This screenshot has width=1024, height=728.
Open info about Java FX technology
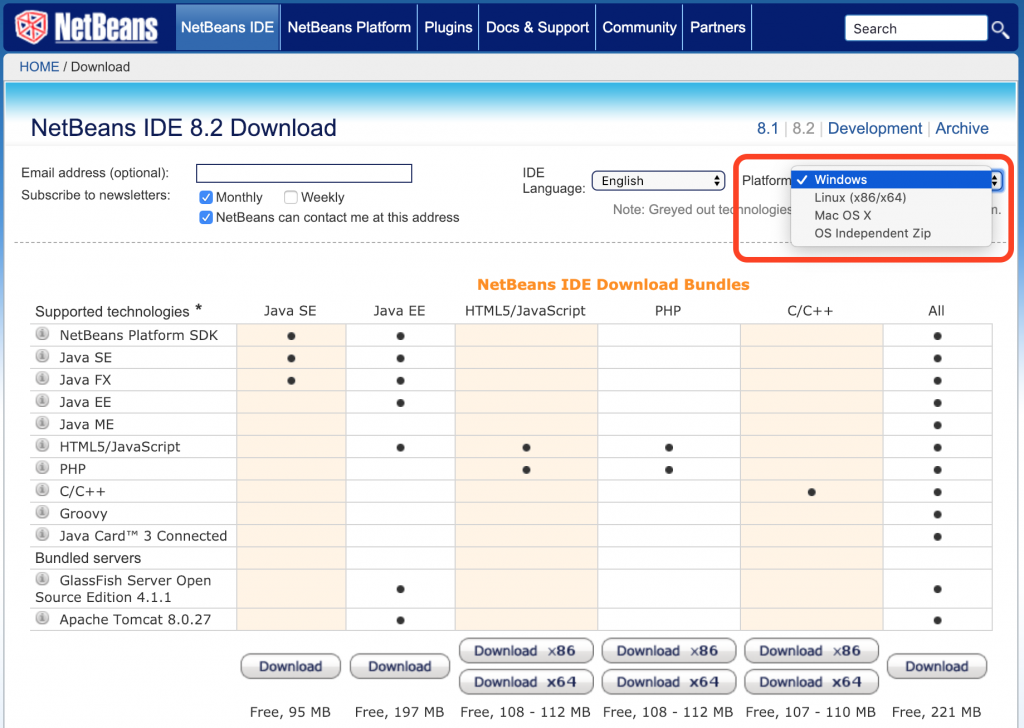pyautogui.click(x=41, y=379)
